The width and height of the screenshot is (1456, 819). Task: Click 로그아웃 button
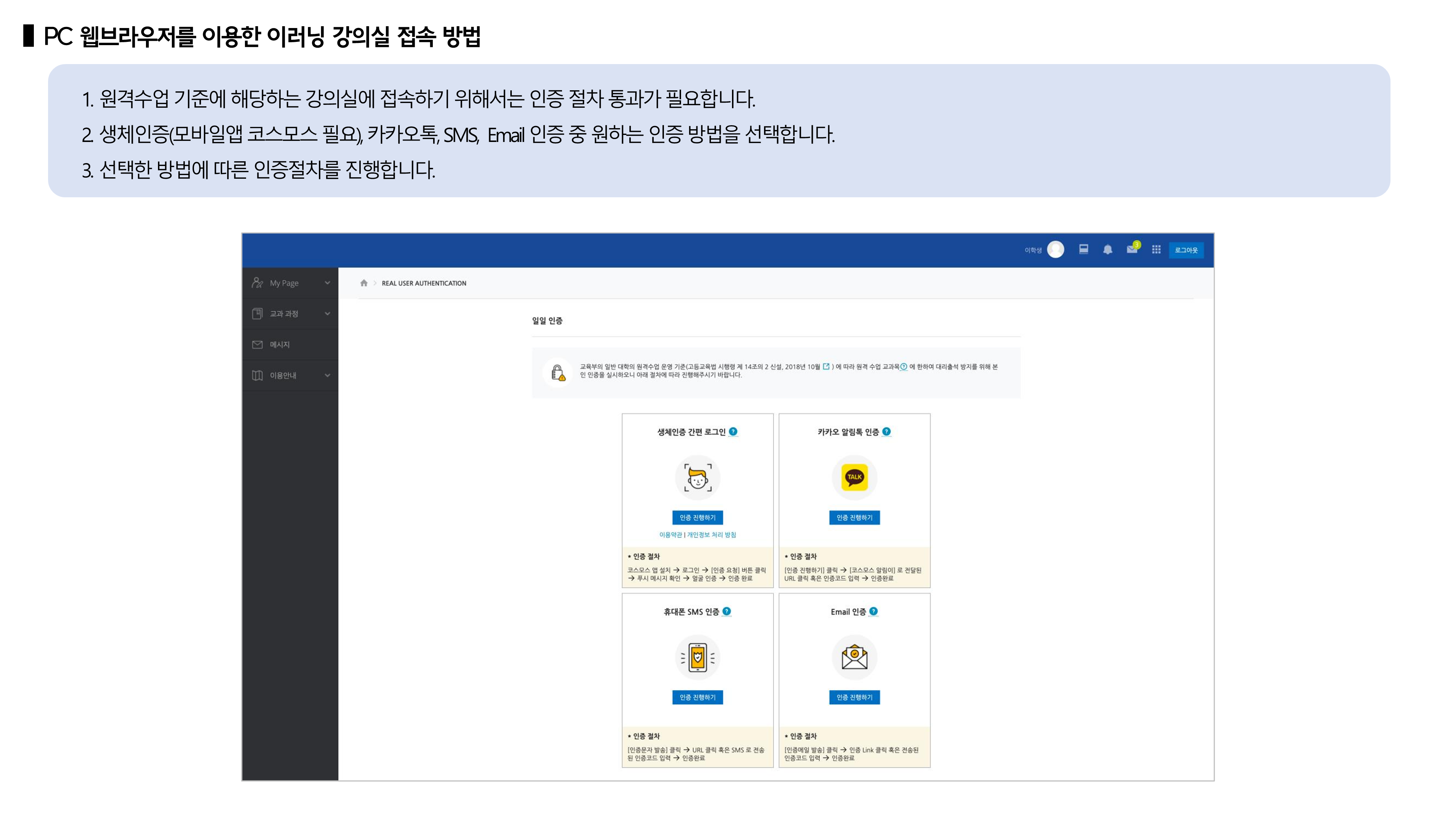[x=1186, y=250]
